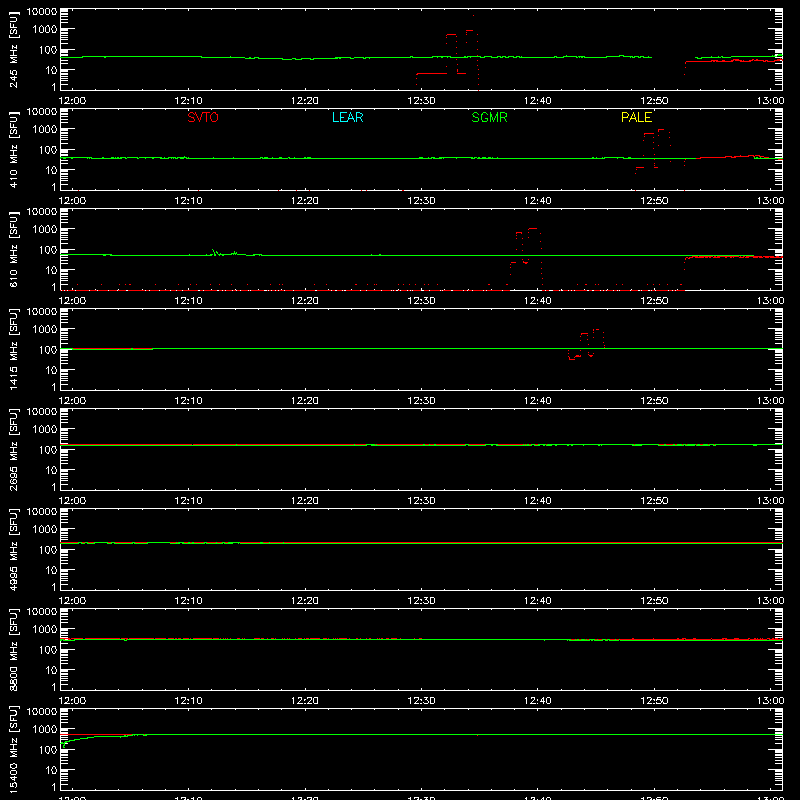Click the 10 y-axis label of 15400 MHz panel
The image size is (800, 800).
pos(51,770)
